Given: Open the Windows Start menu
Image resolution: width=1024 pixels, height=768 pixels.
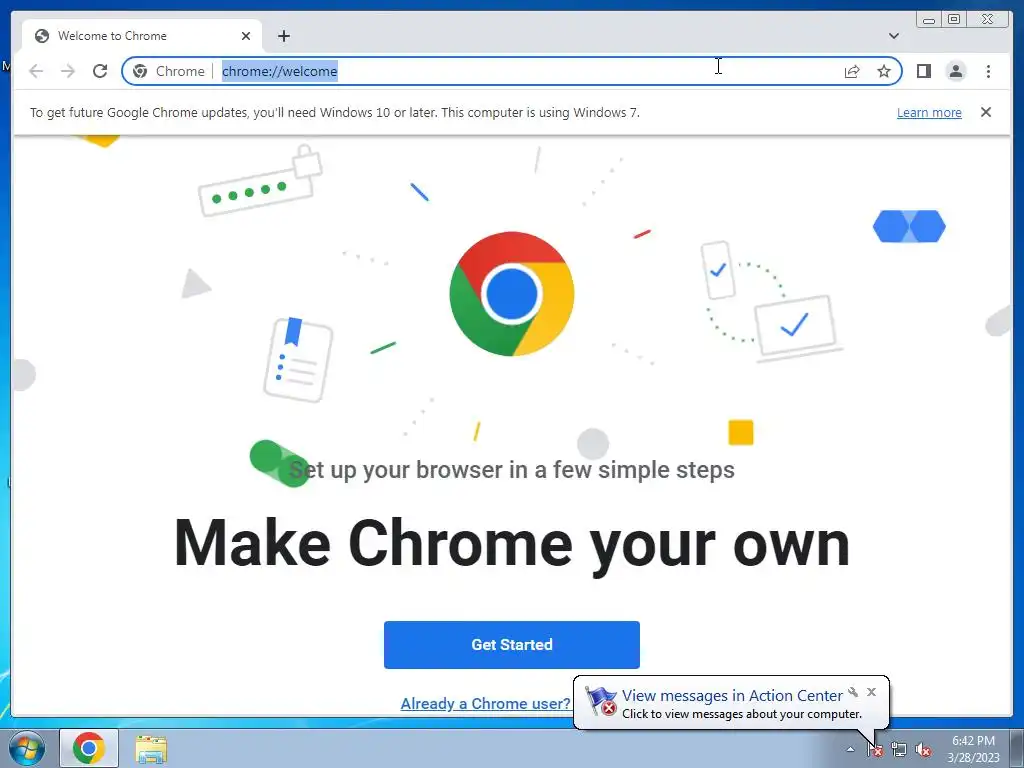Looking at the screenshot, I should click(27, 748).
